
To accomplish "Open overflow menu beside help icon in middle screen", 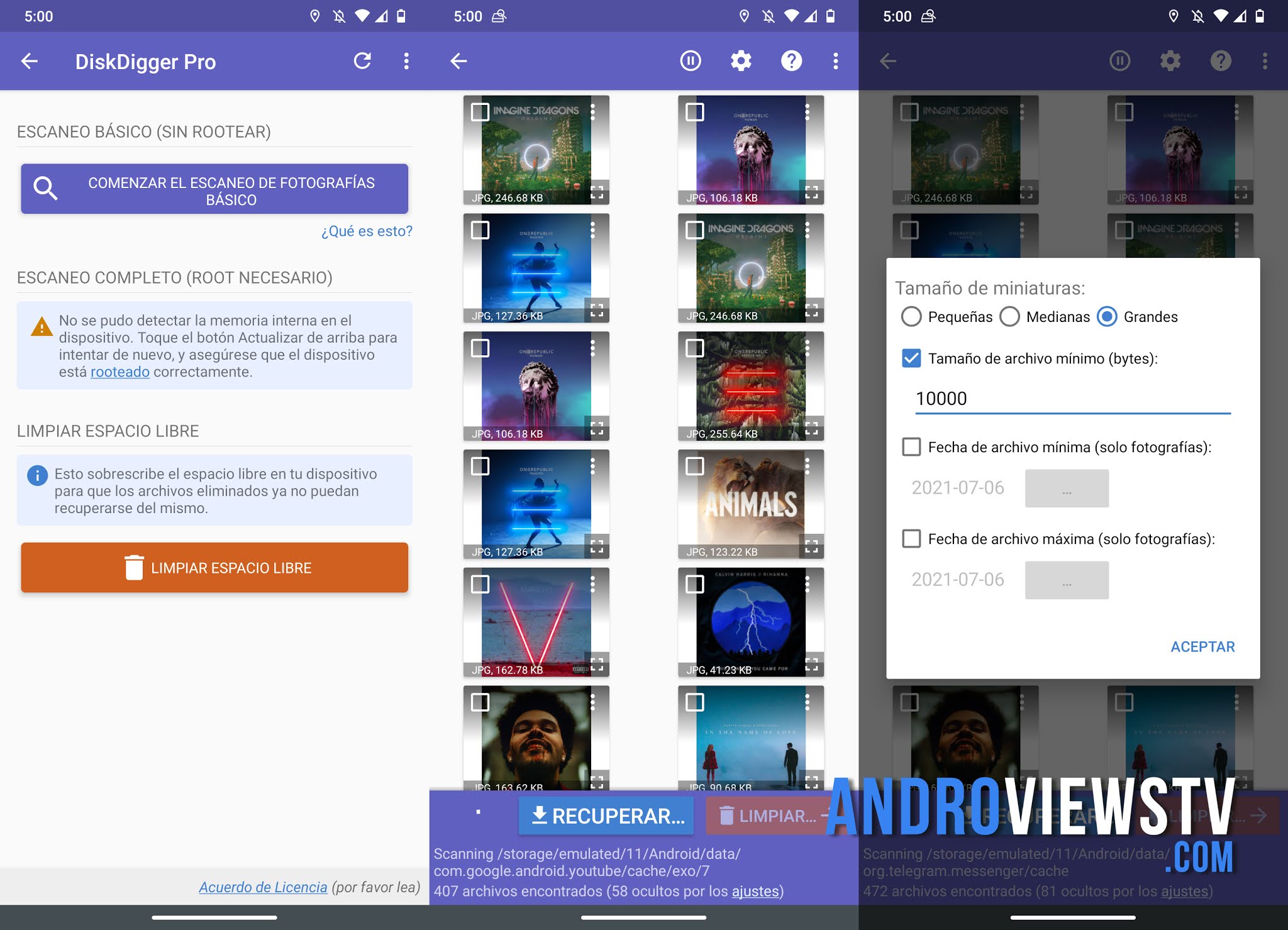I will click(835, 61).
